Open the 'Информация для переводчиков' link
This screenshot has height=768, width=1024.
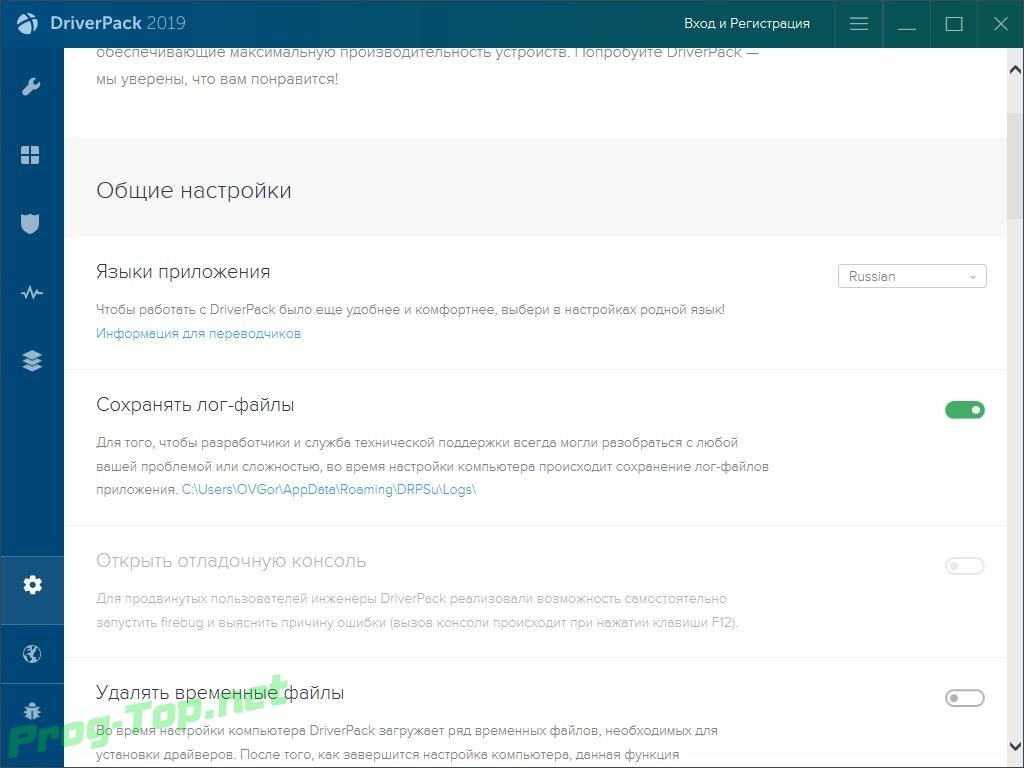click(x=199, y=334)
